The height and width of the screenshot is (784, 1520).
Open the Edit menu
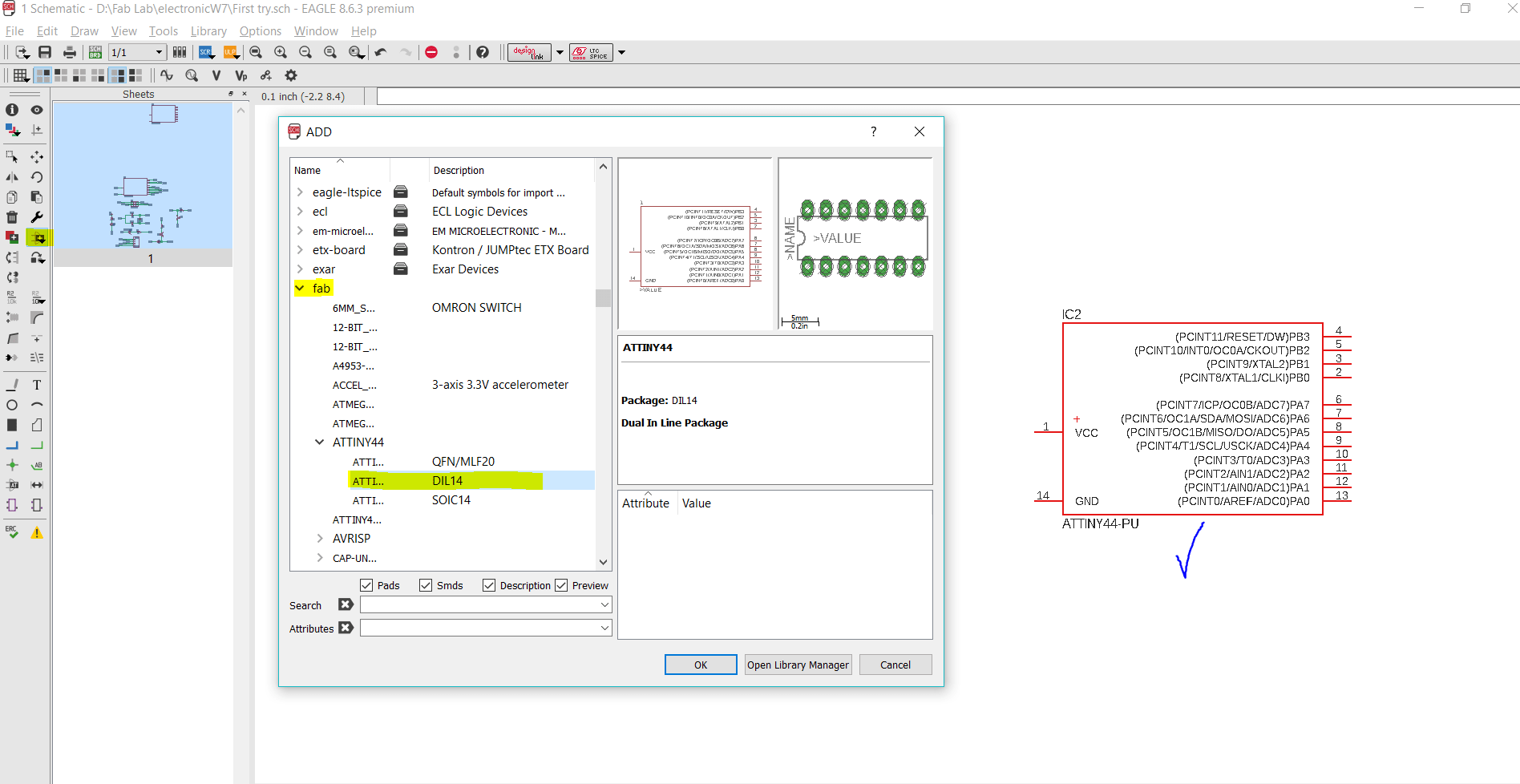pyautogui.click(x=47, y=30)
